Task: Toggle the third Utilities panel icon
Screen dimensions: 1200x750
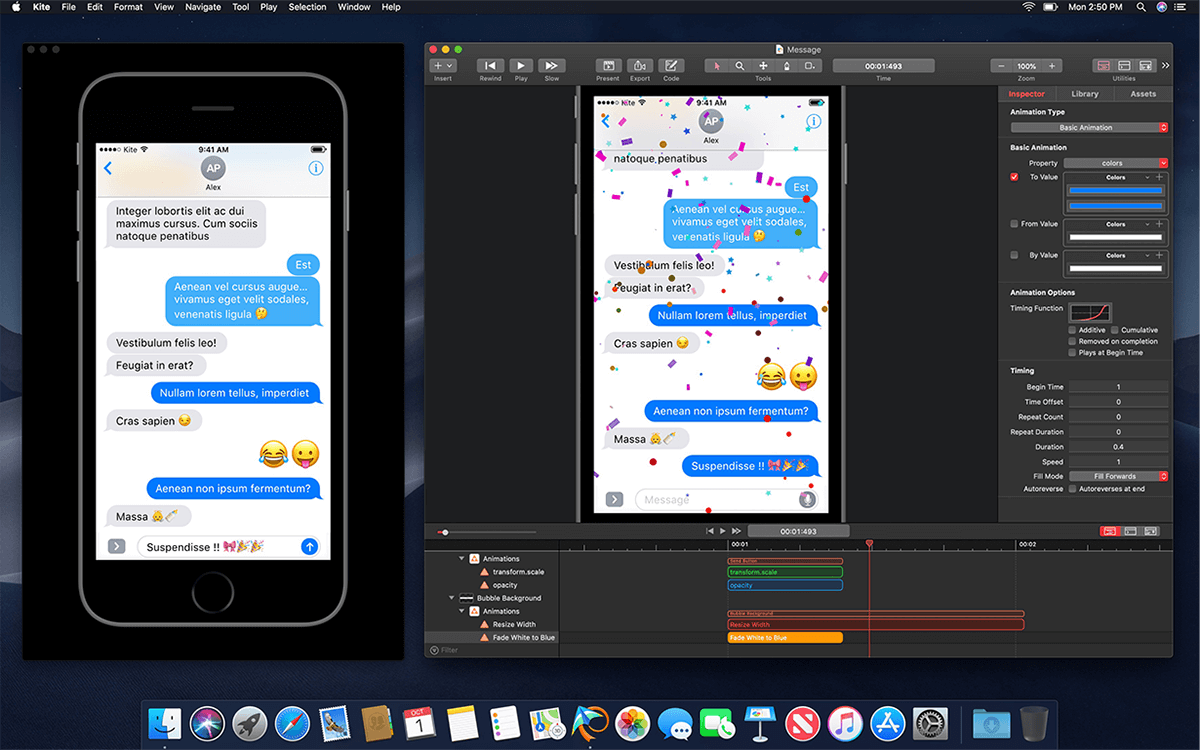Action: click(1145, 66)
